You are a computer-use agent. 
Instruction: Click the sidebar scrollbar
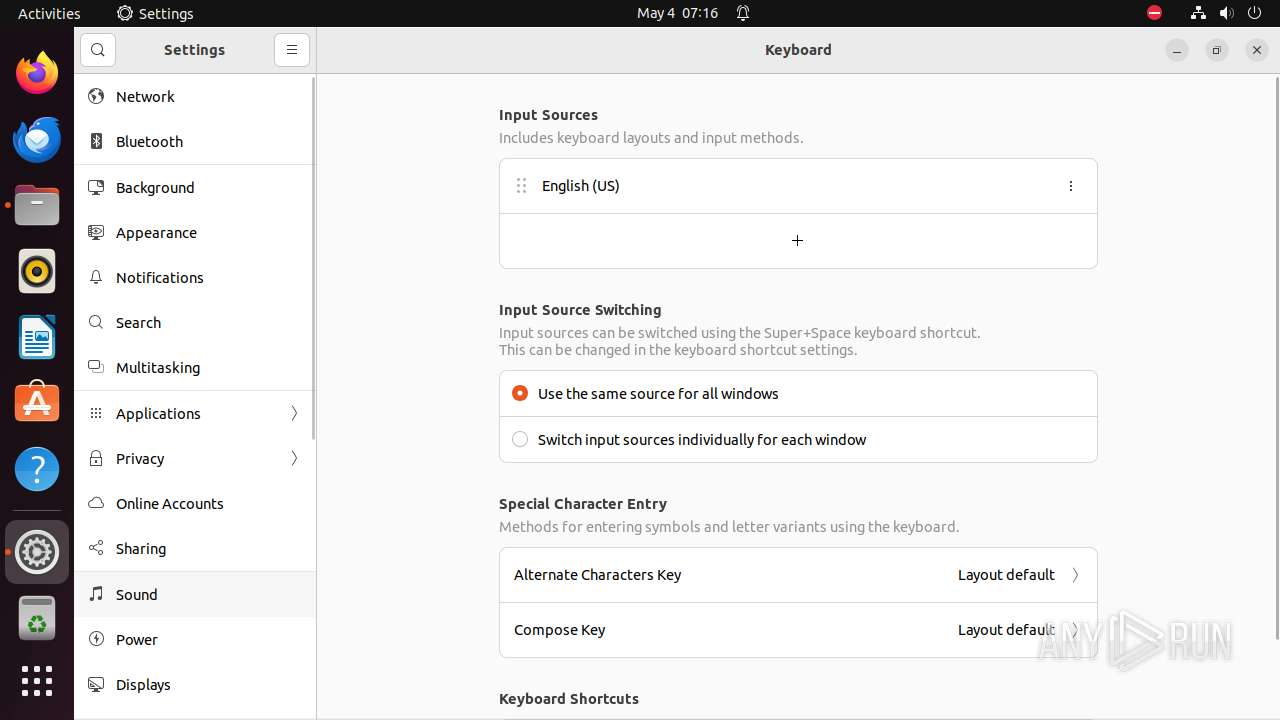(314, 258)
